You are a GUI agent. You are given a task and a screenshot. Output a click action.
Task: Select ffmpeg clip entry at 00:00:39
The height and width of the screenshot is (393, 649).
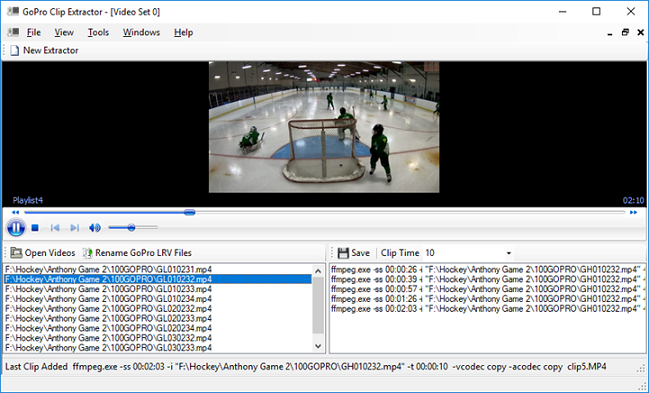click(488, 279)
